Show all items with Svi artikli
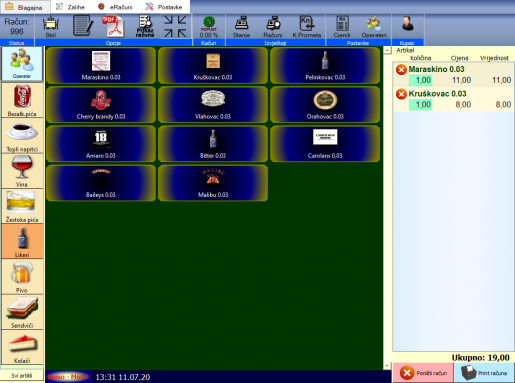 pos(22,375)
